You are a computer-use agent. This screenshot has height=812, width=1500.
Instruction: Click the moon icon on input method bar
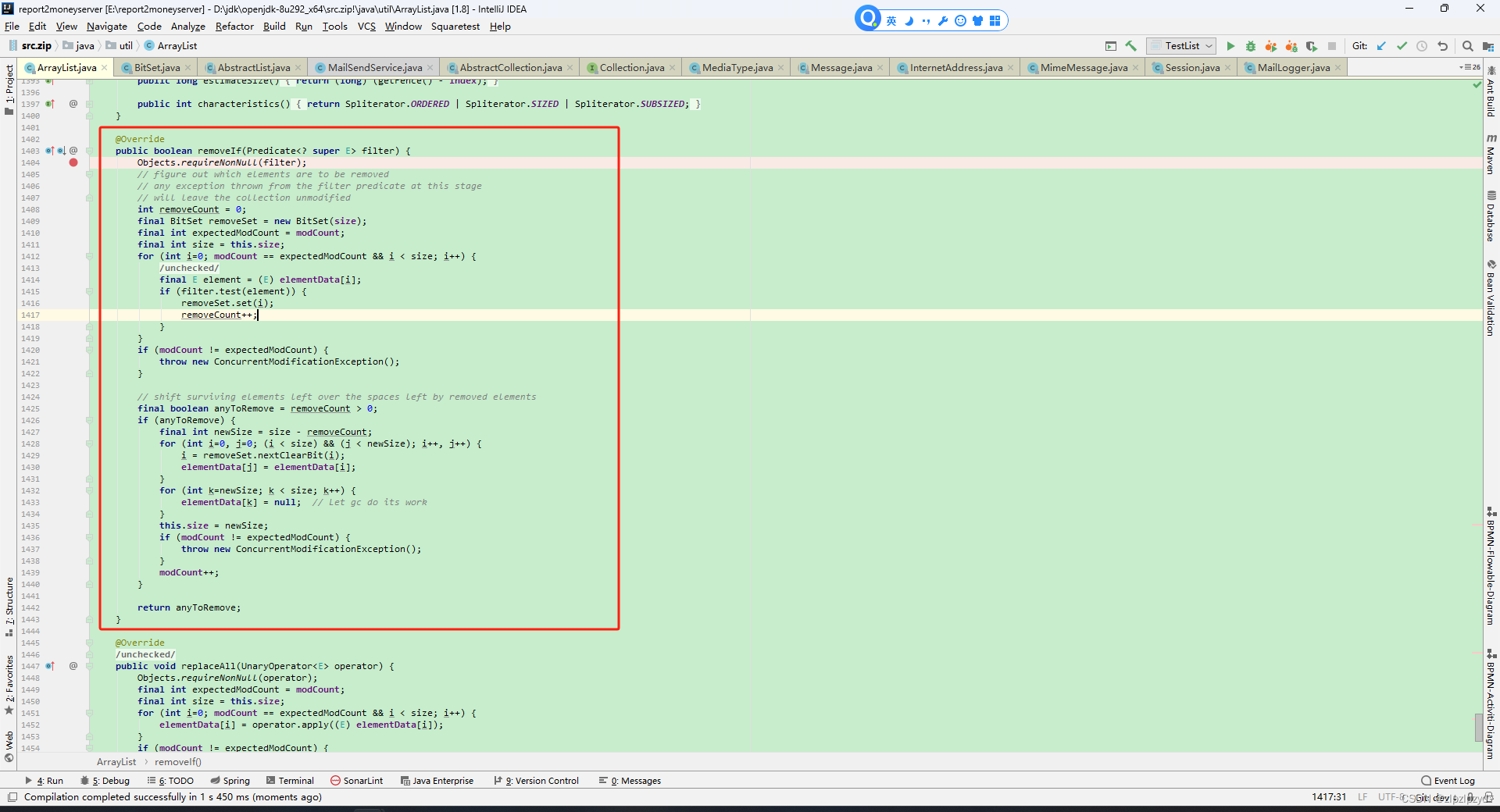coord(909,21)
